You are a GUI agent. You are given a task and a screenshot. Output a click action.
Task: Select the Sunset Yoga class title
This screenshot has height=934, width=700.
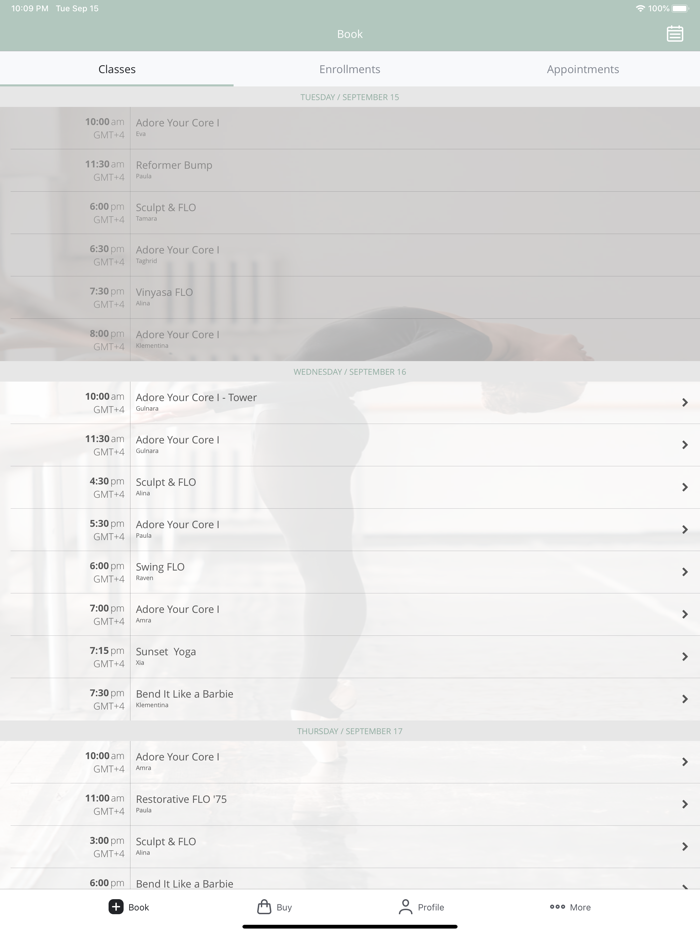click(166, 652)
